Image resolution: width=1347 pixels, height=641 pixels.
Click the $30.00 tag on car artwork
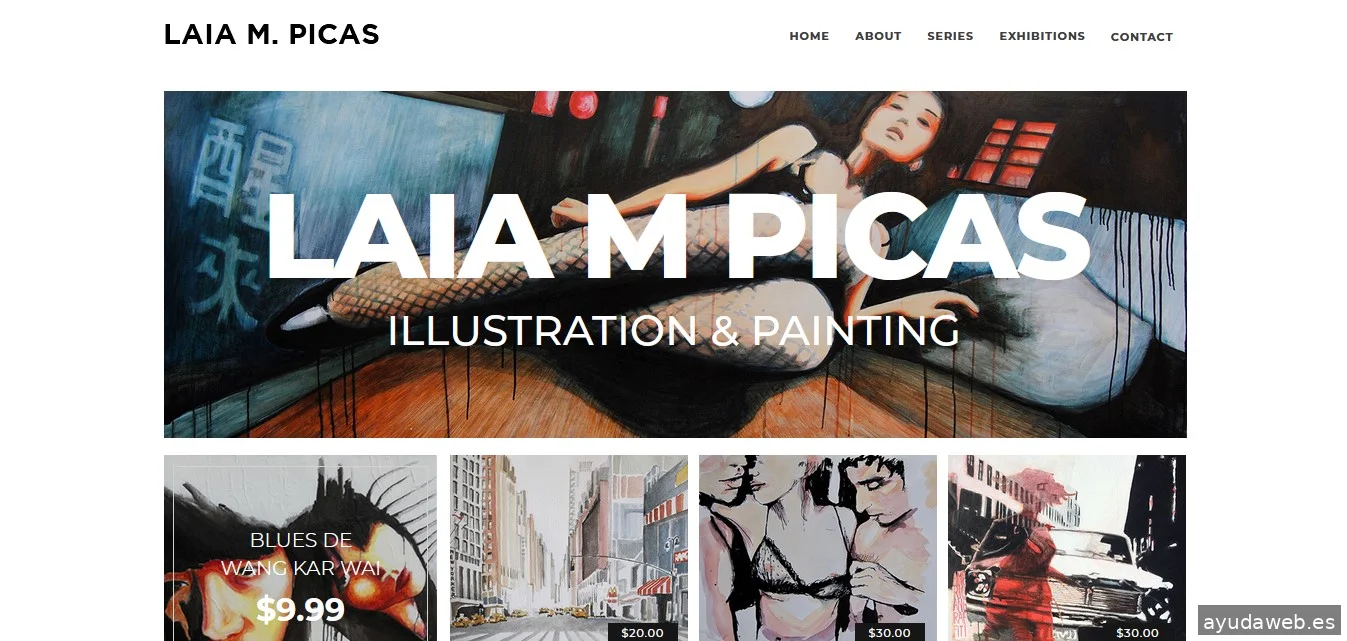[1137, 632]
